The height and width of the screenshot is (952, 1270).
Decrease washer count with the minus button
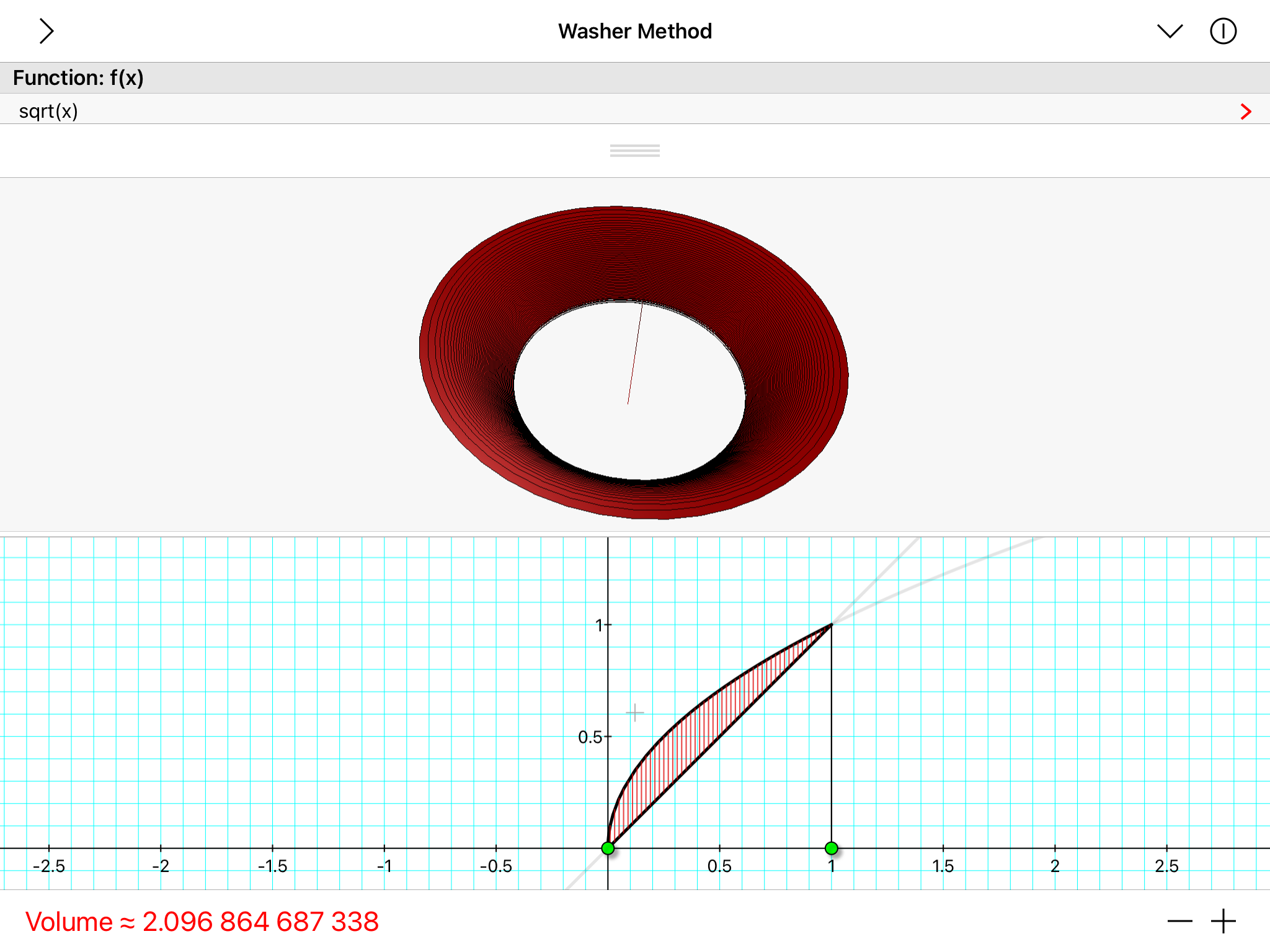pyautogui.click(x=1179, y=921)
